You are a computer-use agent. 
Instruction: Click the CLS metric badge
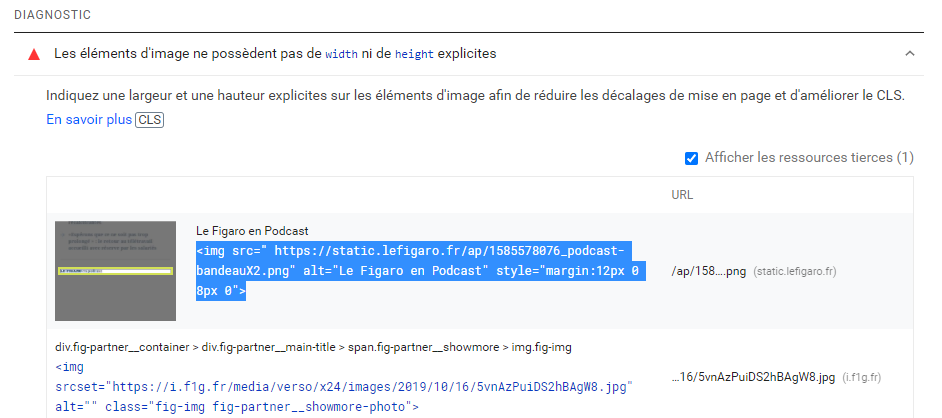[x=149, y=120]
